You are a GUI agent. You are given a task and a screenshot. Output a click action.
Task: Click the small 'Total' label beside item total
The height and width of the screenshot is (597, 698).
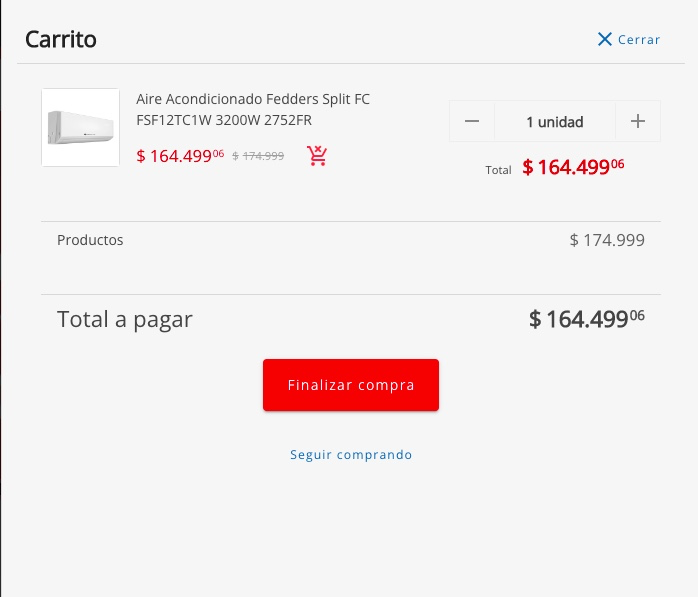point(498,170)
